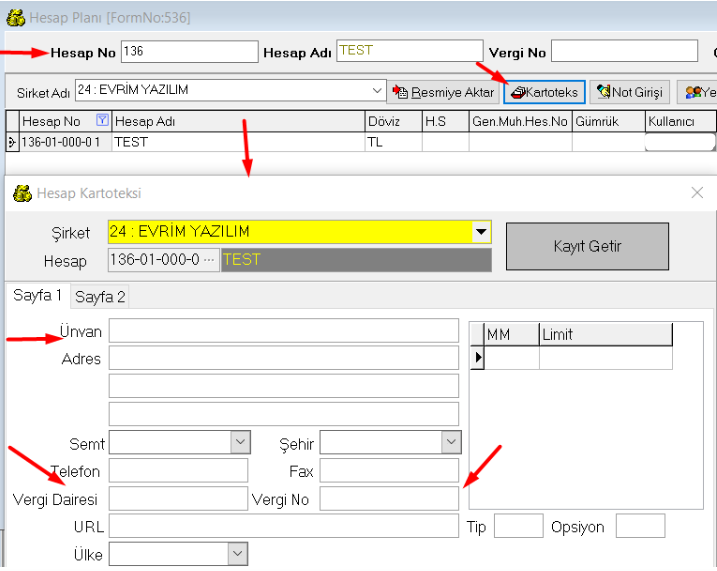Click the row indicator arrow in MM grid
Image resolution: width=717 pixels, height=571 pixels.
477,357
